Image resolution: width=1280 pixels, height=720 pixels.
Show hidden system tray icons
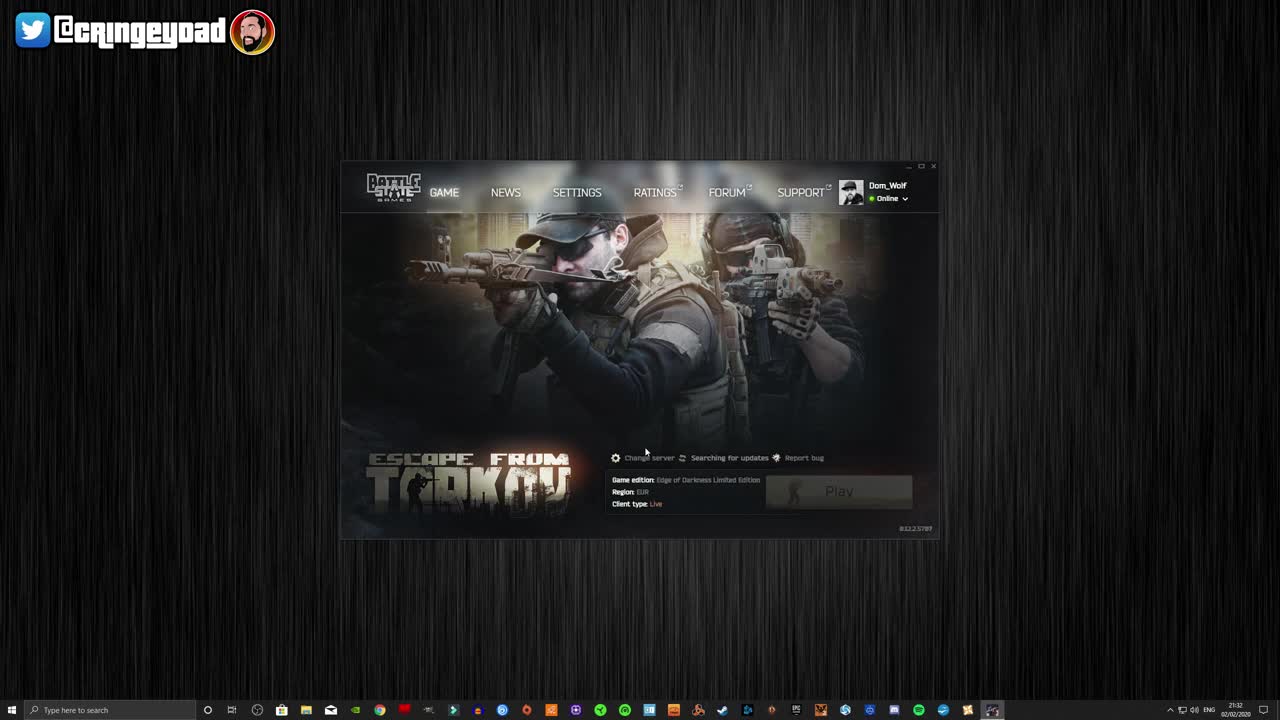(1170, 710)
